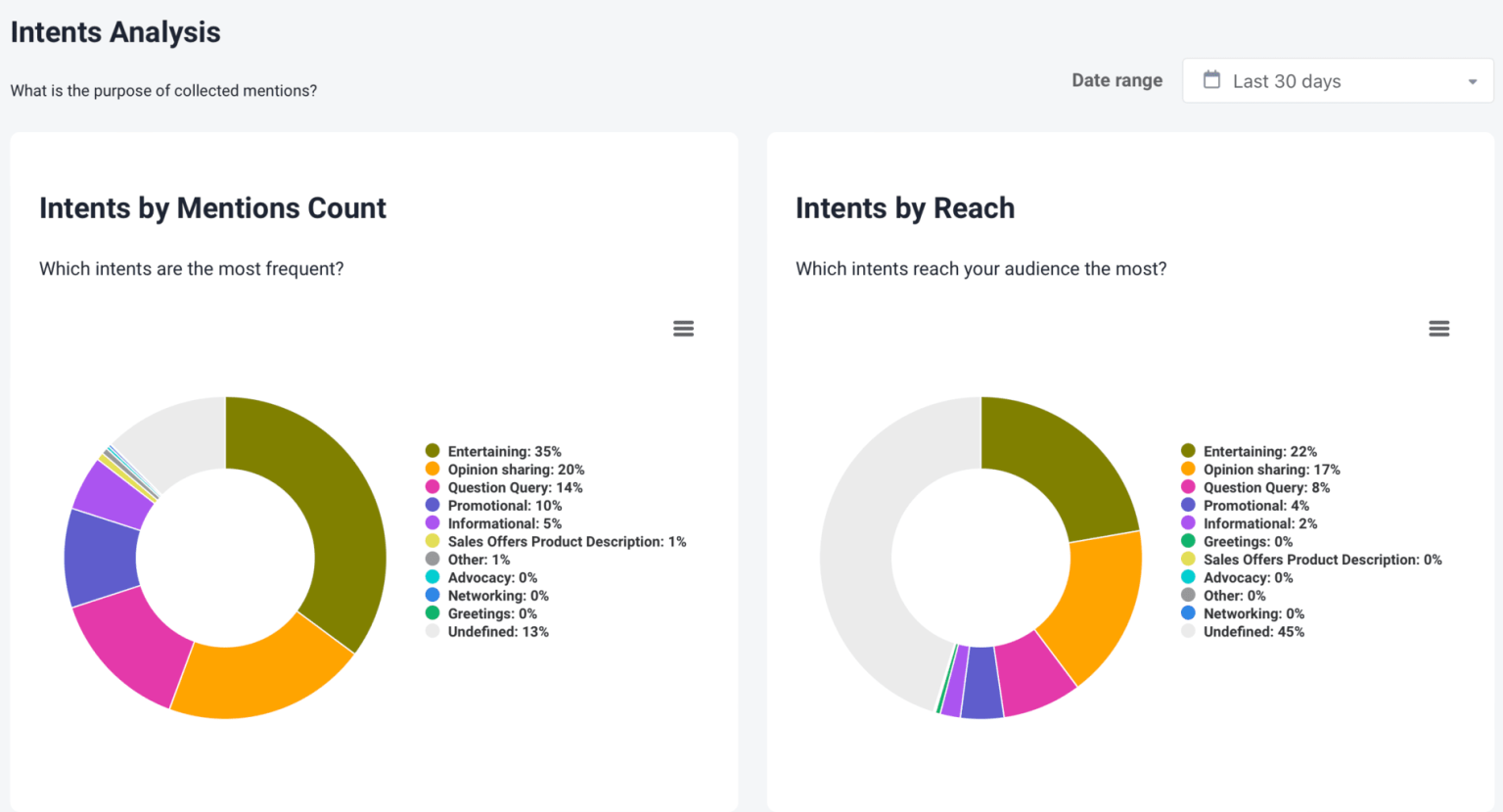Click the dropdown arrow next to Last 30 days
Image resolution: width=1503 pixels, height=812 pixels.
(1472, 82)
